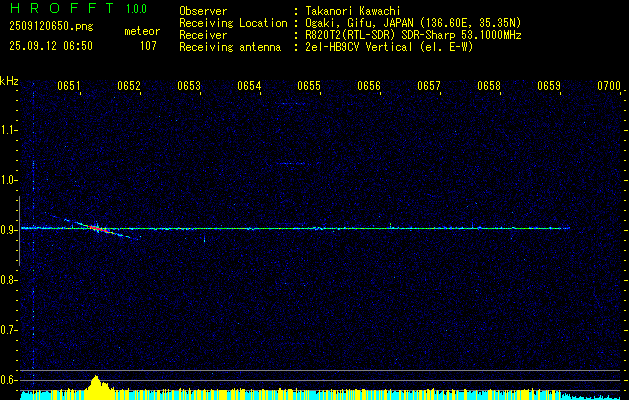Click the 0651 time marker
The height and width of the screenshot is (400, 629).
tap(69, 86)
